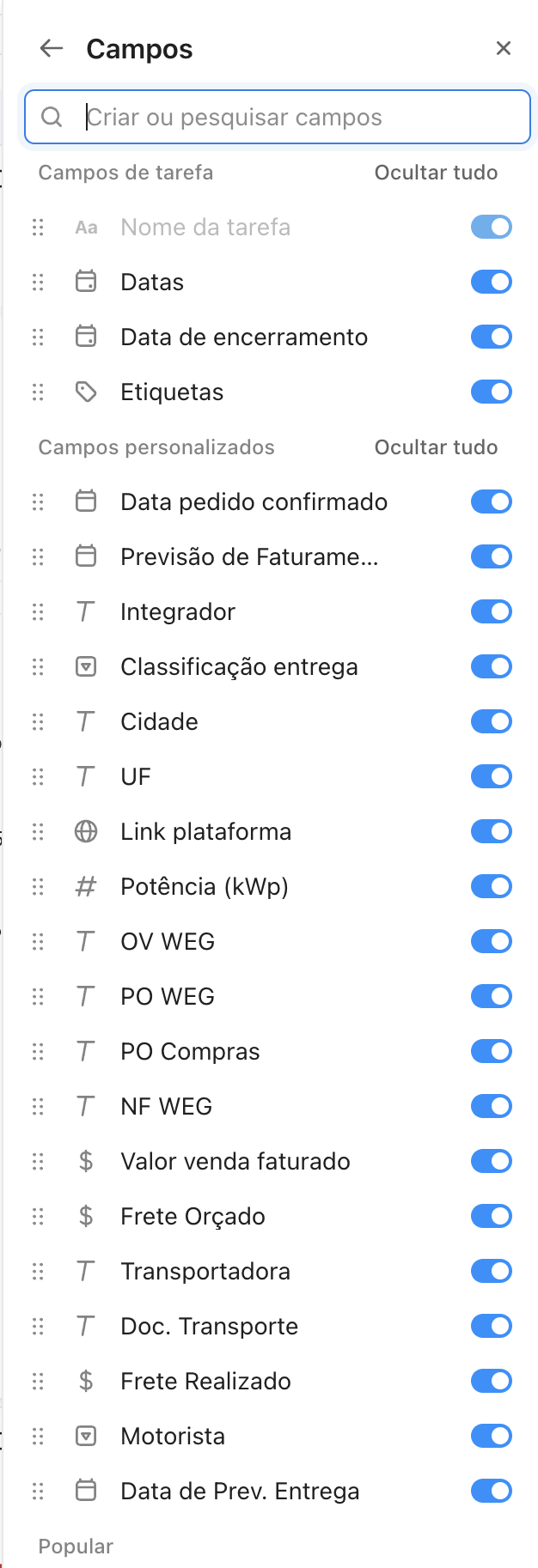538x1568 pixels.
Task: Disable the Classificação entrega toggle
Action: [x=491, y=666]
